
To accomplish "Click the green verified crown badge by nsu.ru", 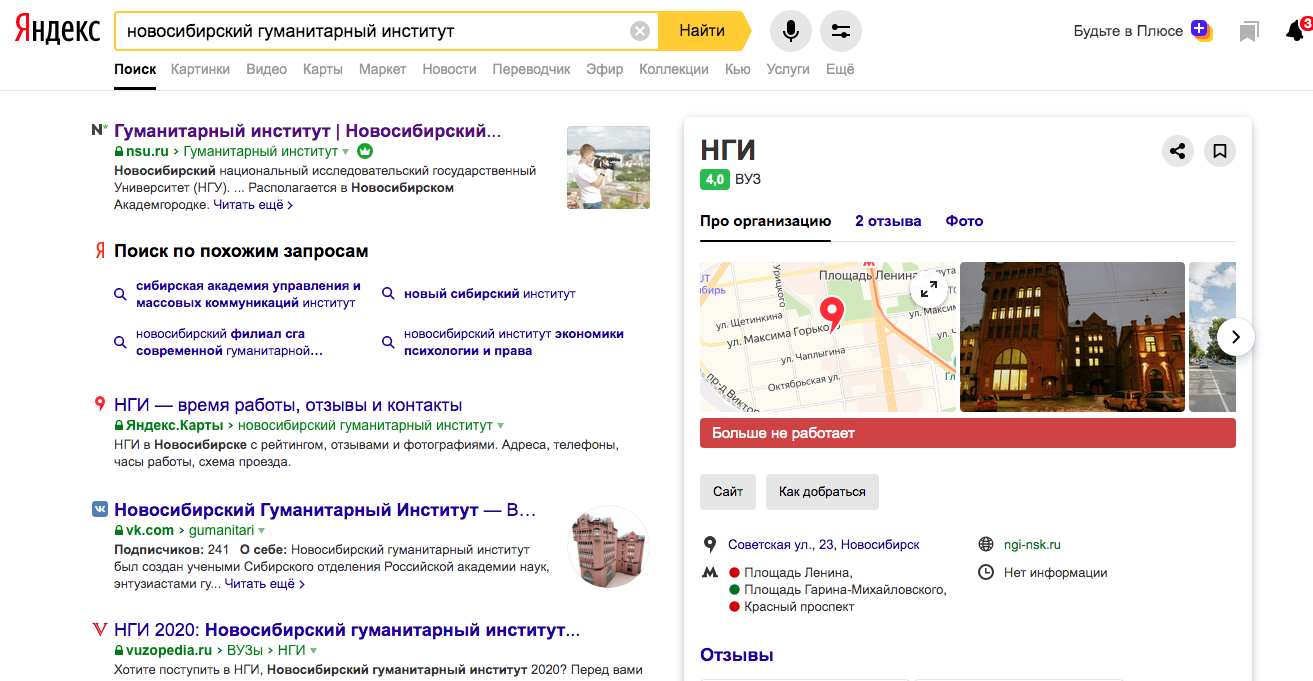I will (x=365, y=151).
